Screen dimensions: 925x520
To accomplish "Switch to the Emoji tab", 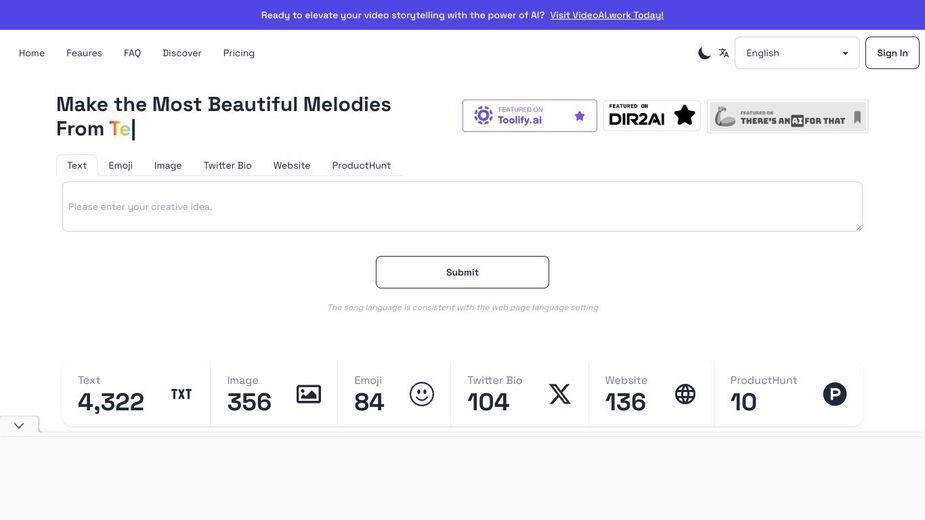I will 120,166.
